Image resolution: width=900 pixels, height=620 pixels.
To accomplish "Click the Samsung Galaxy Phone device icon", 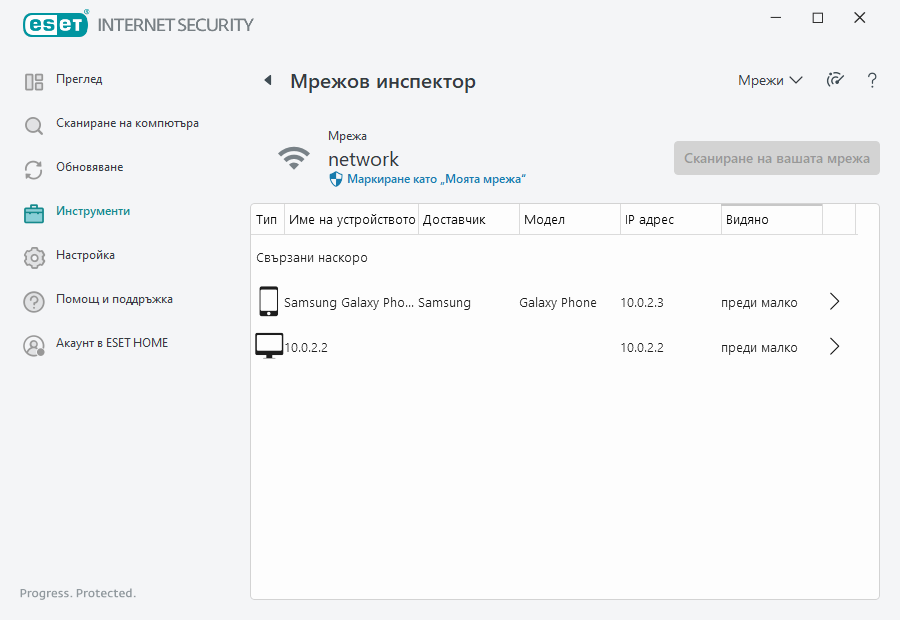I will tap(268, 302).
